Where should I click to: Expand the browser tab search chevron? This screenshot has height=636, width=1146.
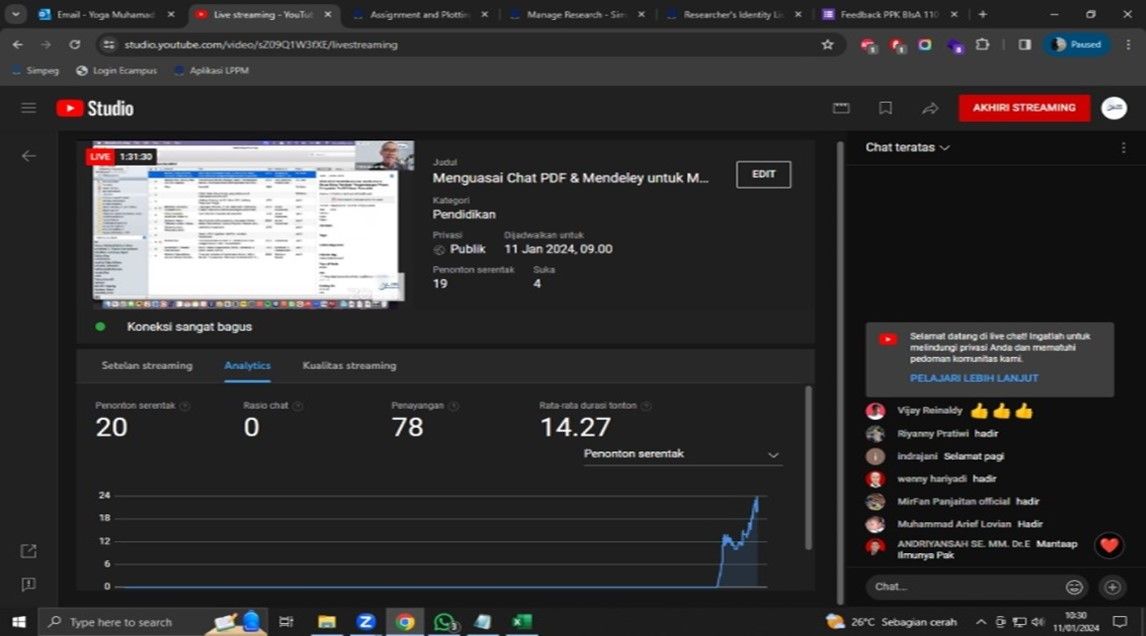tap(16, 15)
